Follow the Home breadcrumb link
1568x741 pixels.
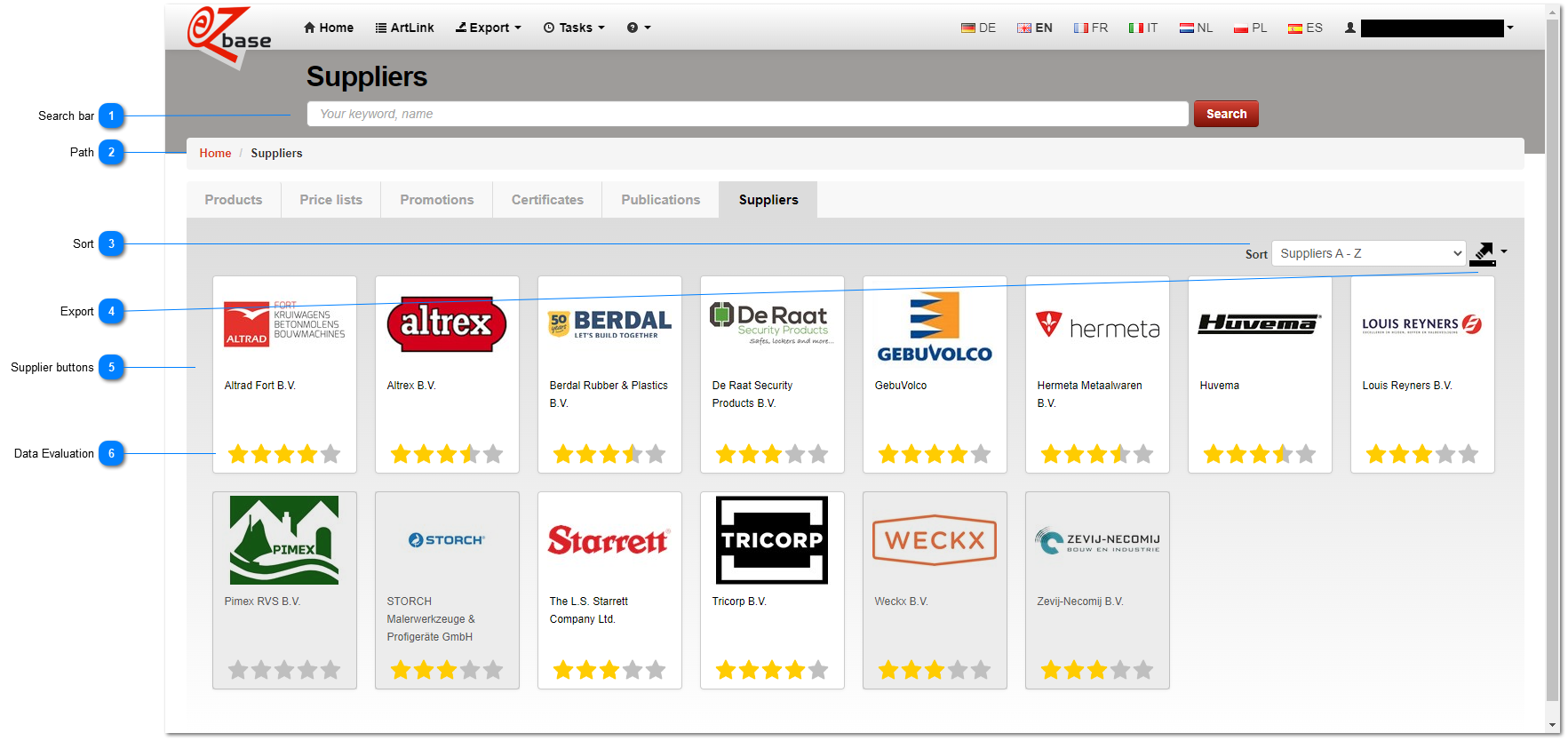click(215, 153)
